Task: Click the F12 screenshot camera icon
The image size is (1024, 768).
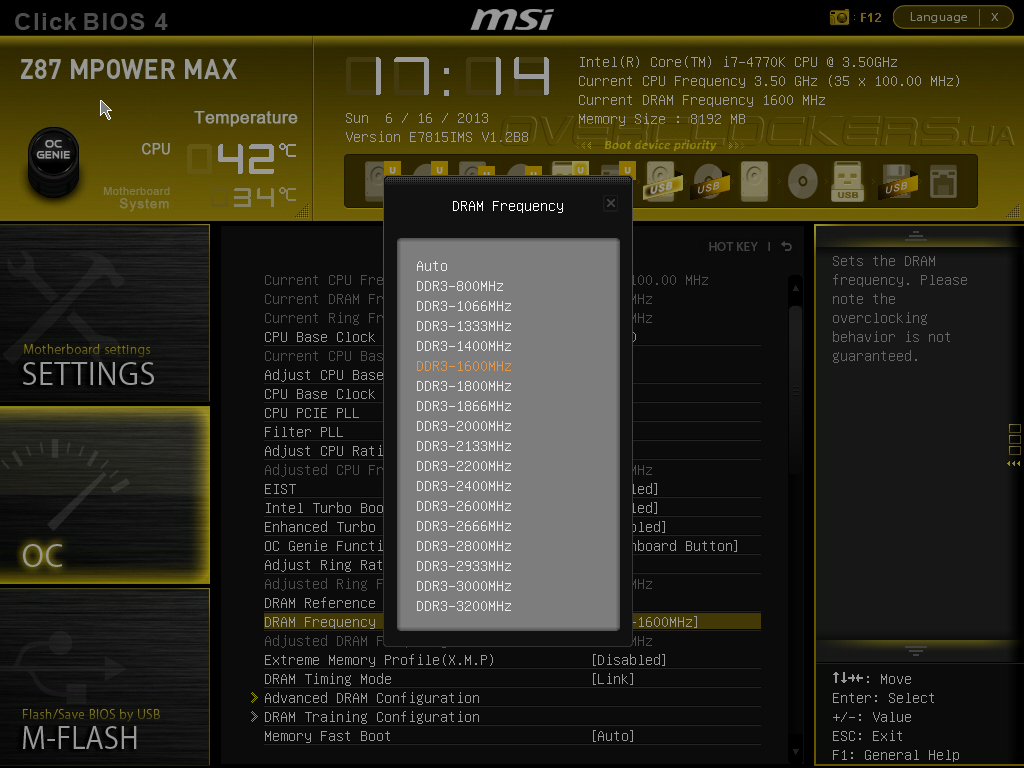Action: [839, 18]
